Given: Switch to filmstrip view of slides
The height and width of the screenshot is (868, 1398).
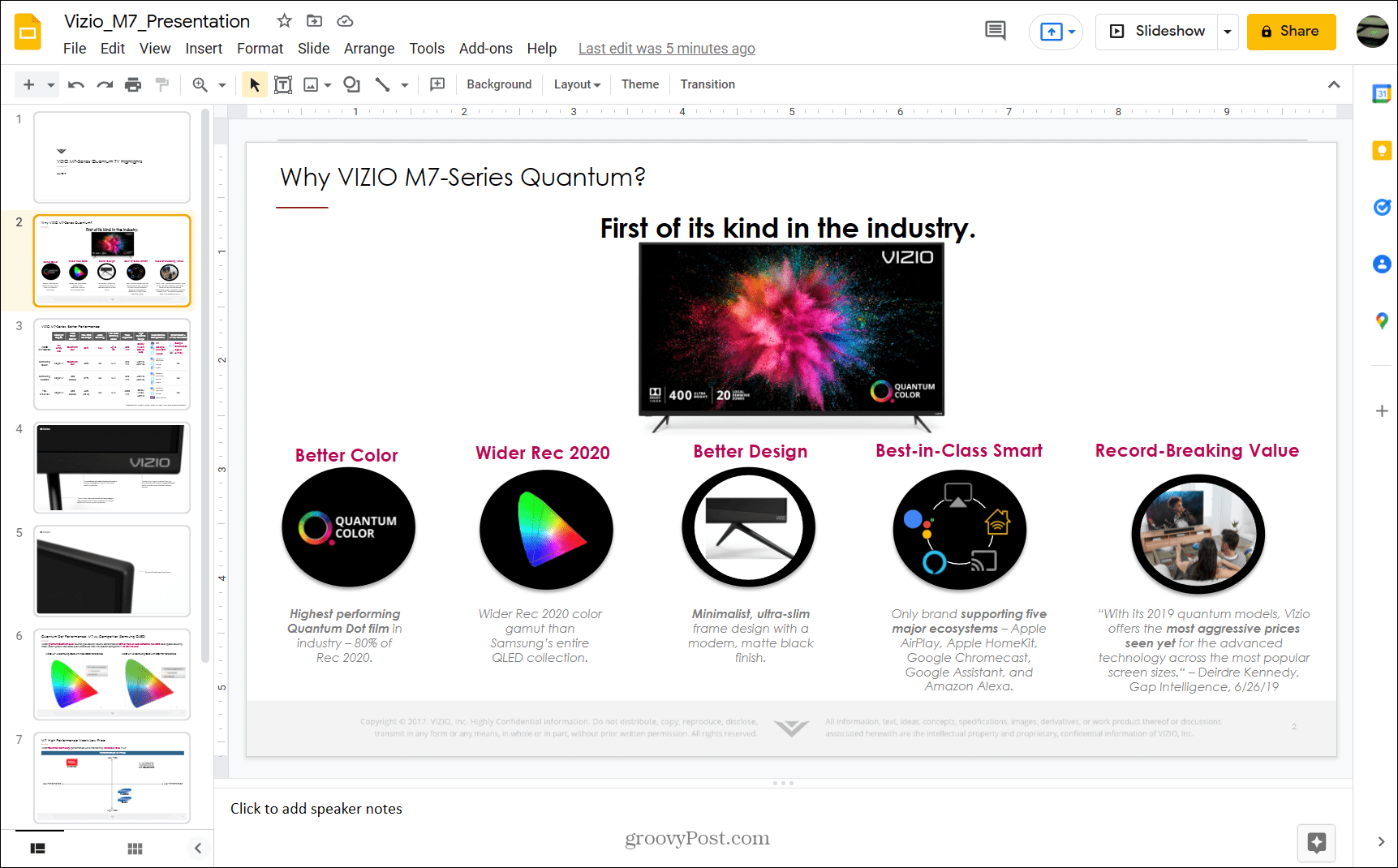Looking at the screenshot, I should coord(38,848).
